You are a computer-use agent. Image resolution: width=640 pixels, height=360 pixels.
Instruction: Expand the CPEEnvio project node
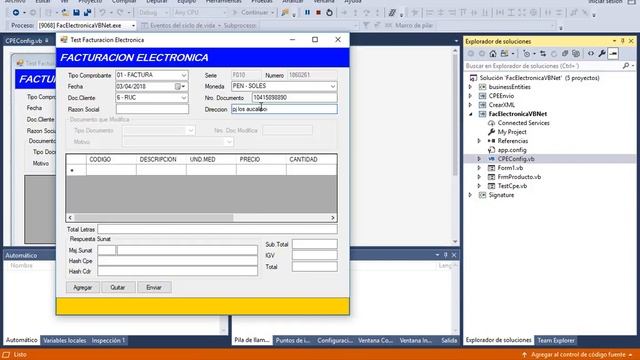[470, 96]
